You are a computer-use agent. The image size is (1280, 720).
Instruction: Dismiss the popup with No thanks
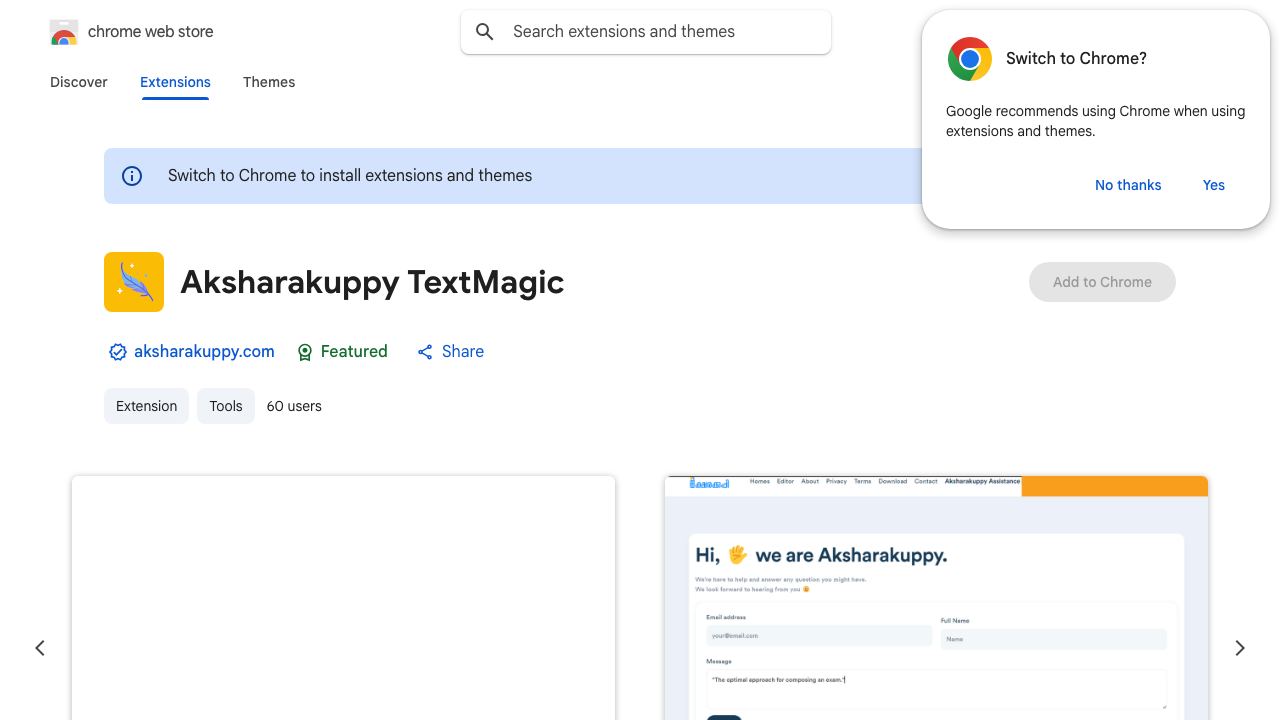1128,185
